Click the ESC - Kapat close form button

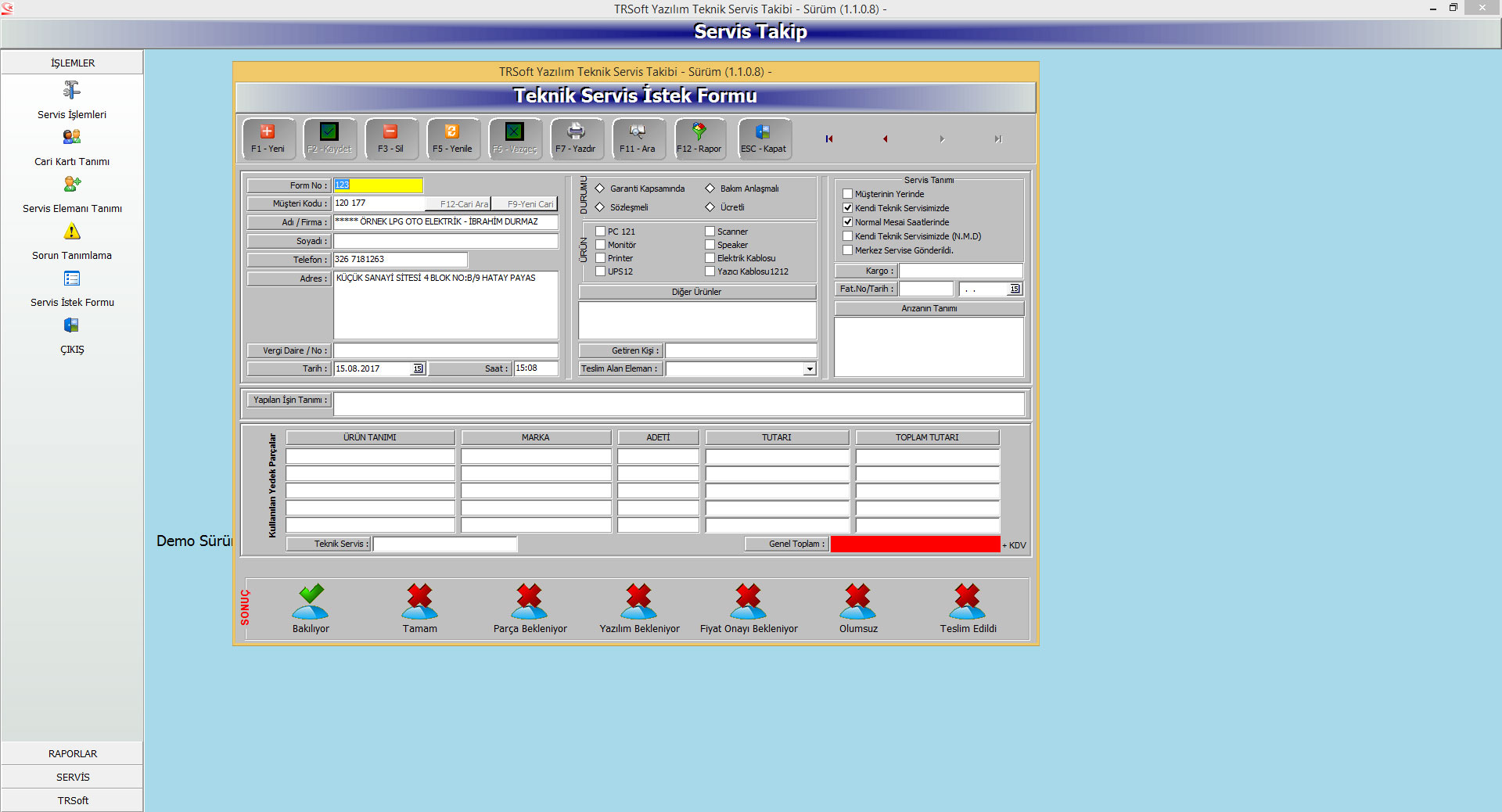tap(764, 139)
